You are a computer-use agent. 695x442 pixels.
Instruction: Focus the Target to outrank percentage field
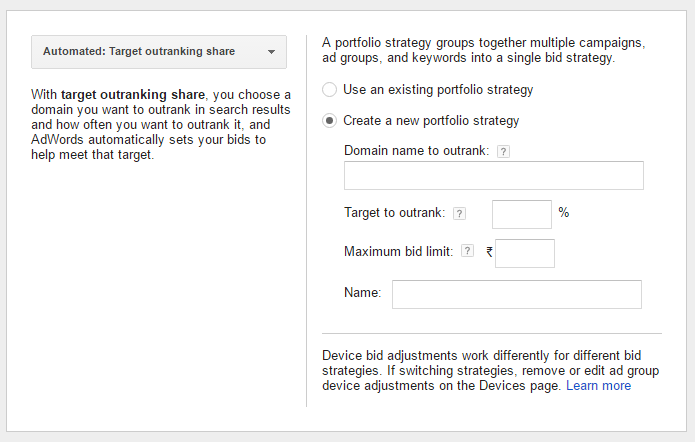pos(522,215)
